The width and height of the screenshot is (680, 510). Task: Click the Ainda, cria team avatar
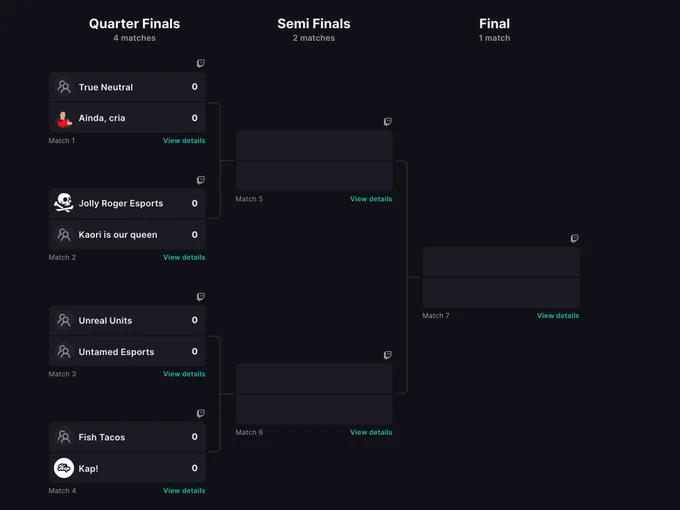click(x=64, y=119)
